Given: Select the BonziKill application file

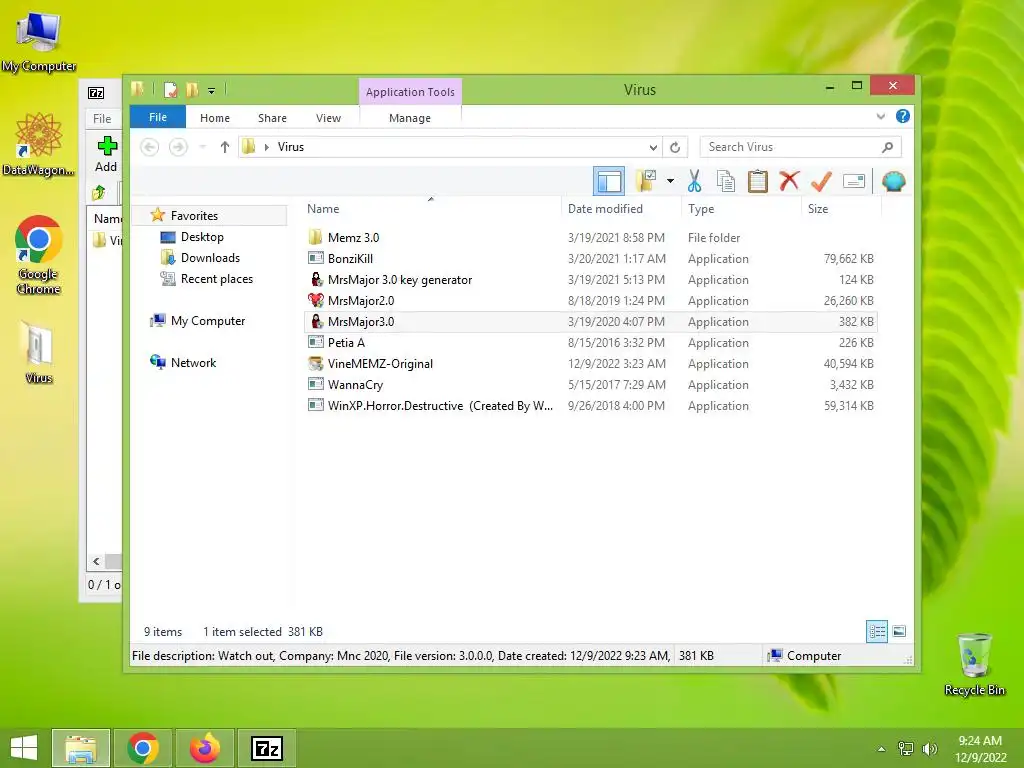Looking at the screenshot, I should (590, 259).
